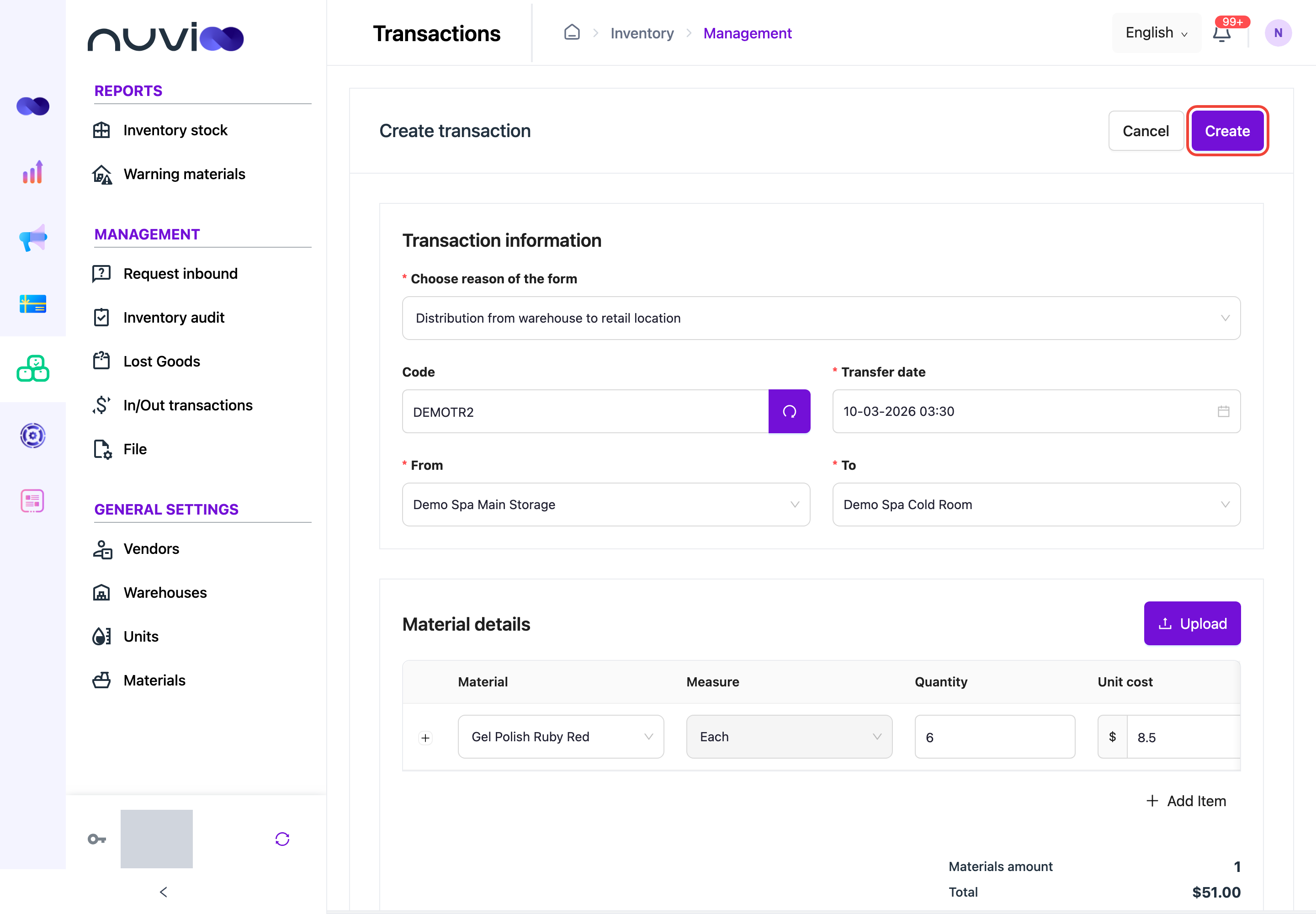Click the Cancel button
The height and width of the screenshot is (914, 1316).
[x=1146, y=131]
